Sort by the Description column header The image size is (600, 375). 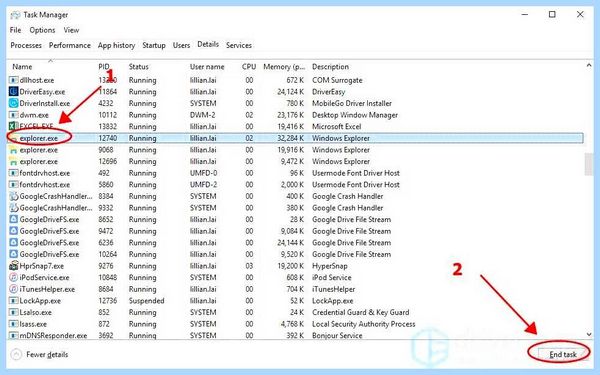330,67
